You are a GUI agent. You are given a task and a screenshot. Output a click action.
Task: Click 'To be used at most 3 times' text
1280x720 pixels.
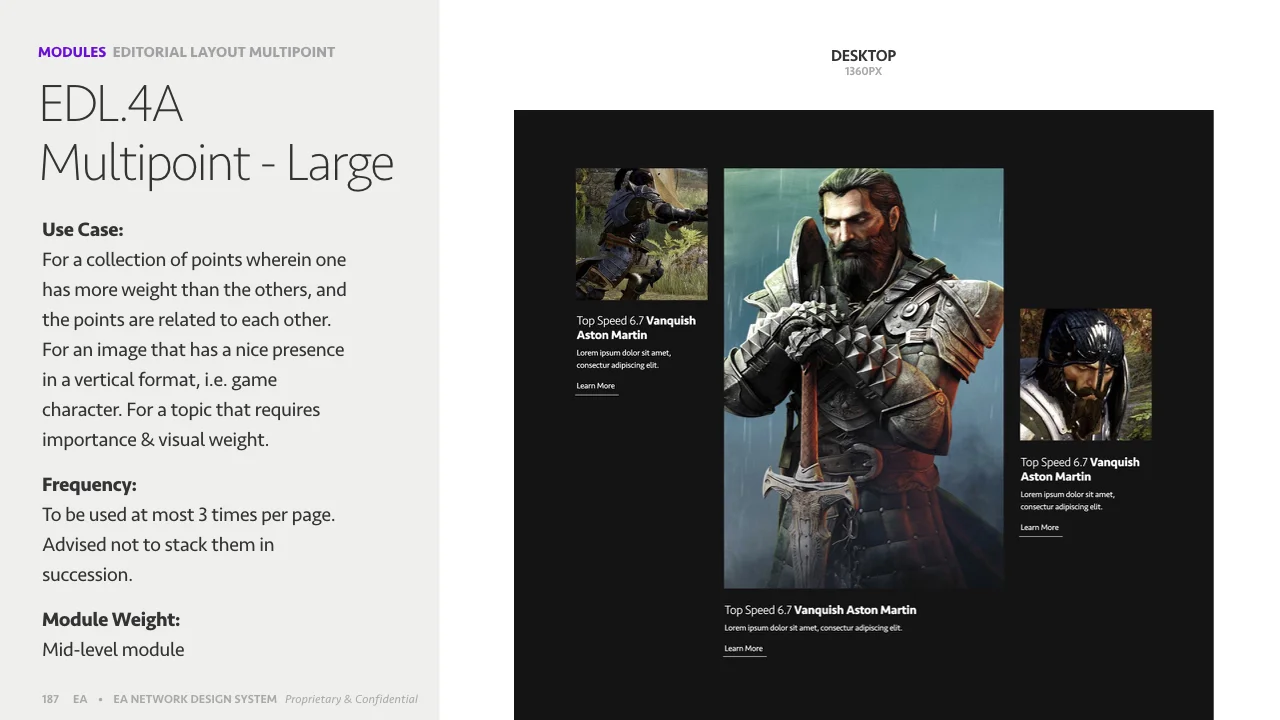(189, 514)
